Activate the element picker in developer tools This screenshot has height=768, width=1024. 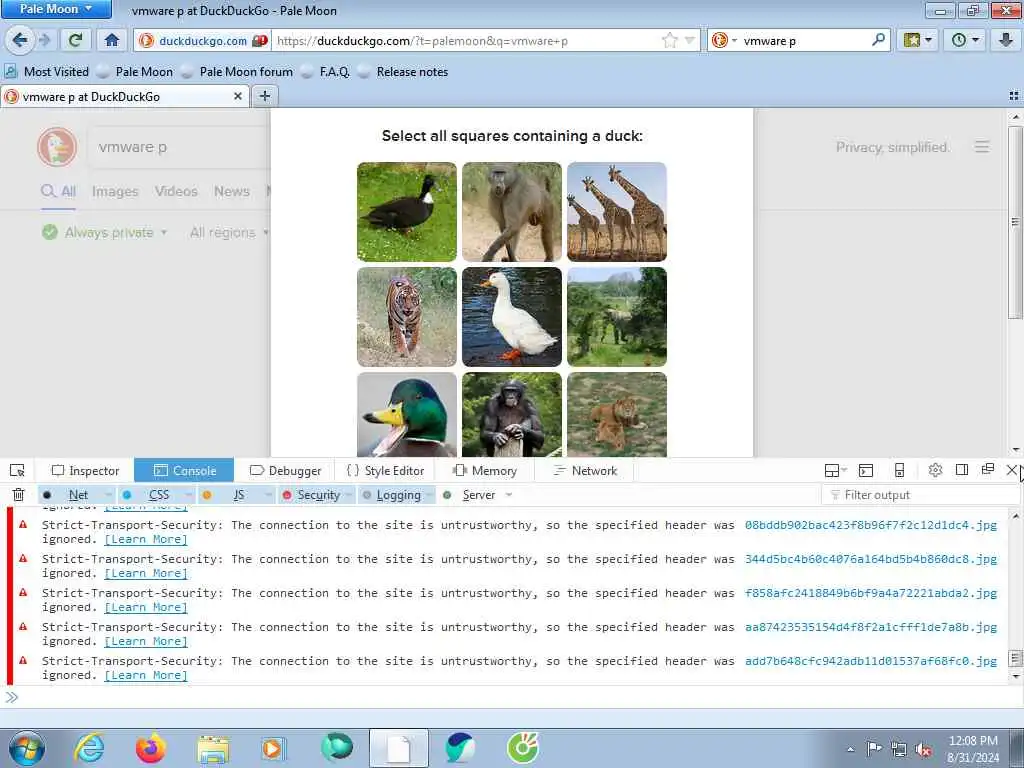(x=18, y=470)
